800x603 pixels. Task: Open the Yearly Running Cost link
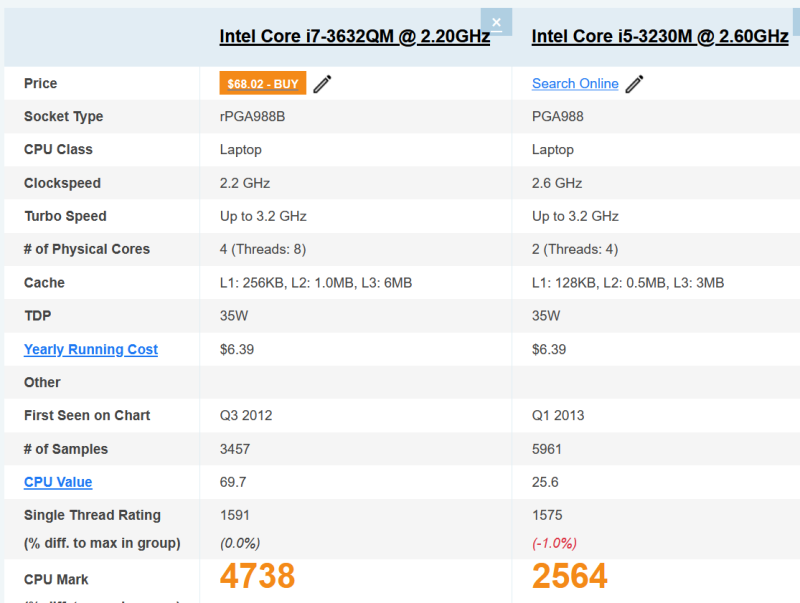pos(91,349)
